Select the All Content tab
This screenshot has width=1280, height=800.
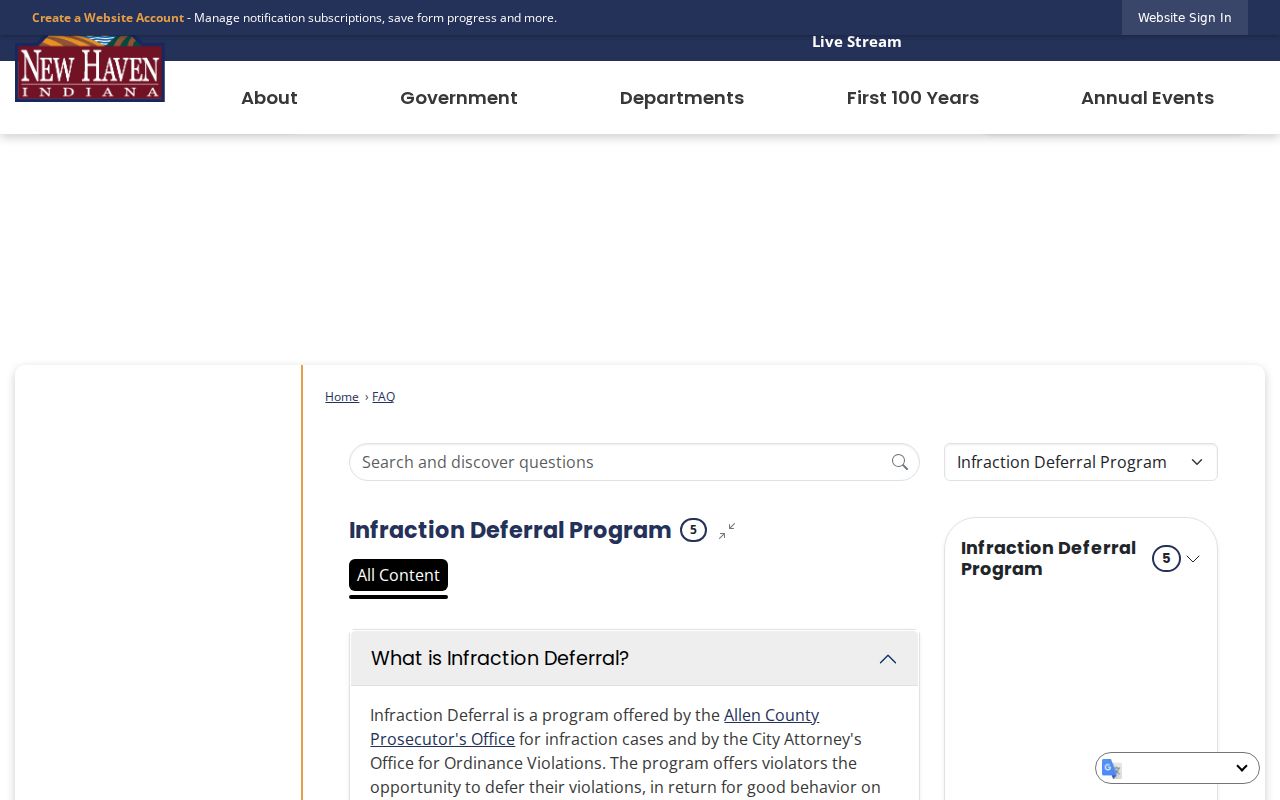(x=398, y=575)
